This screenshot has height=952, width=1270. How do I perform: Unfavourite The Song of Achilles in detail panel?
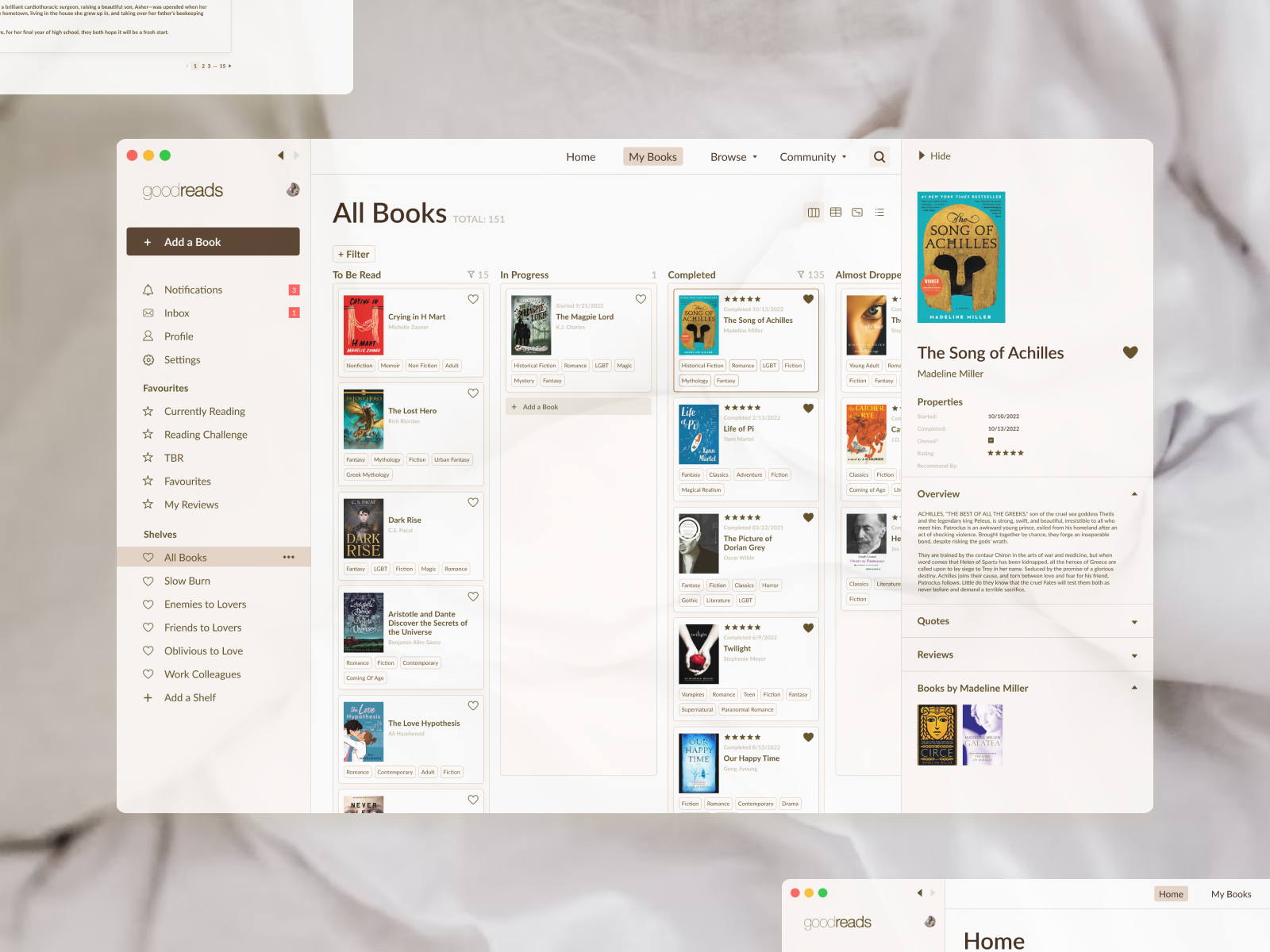click(x=1130, y=352)
